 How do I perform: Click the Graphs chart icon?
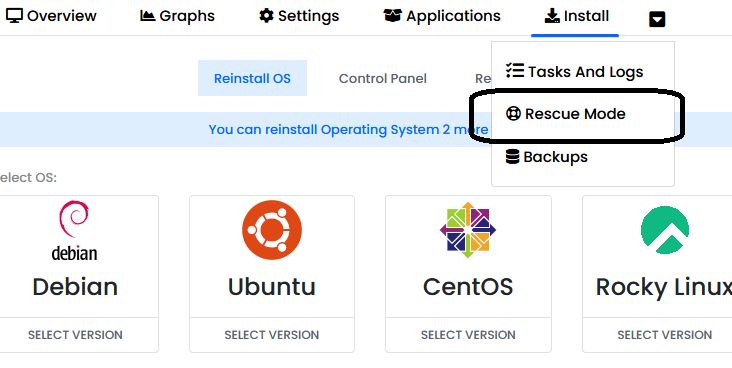(148, 16)
